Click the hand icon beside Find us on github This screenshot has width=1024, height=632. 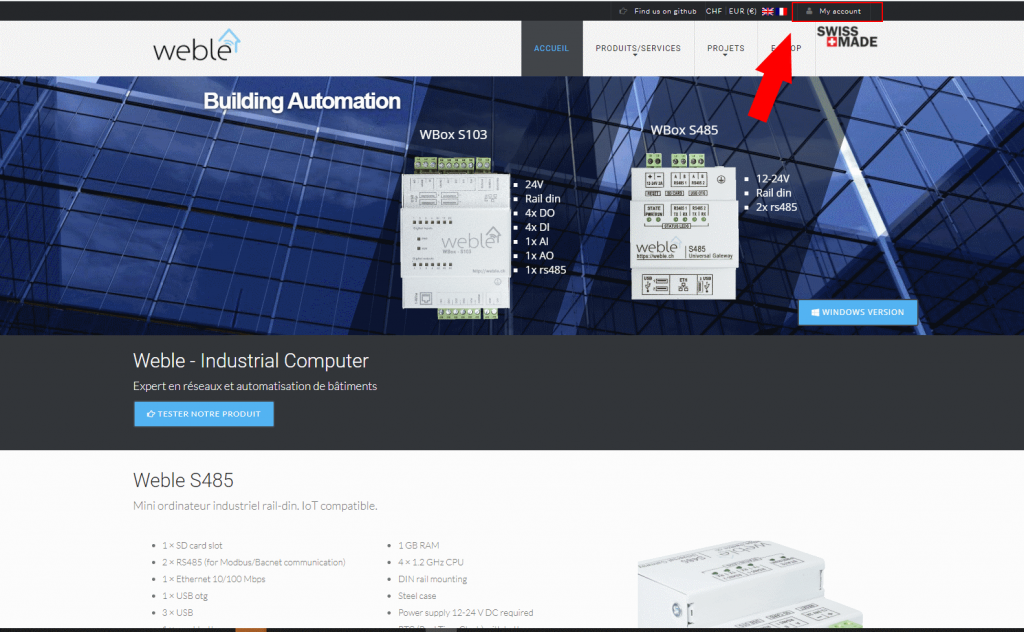[x=623, y=11]
